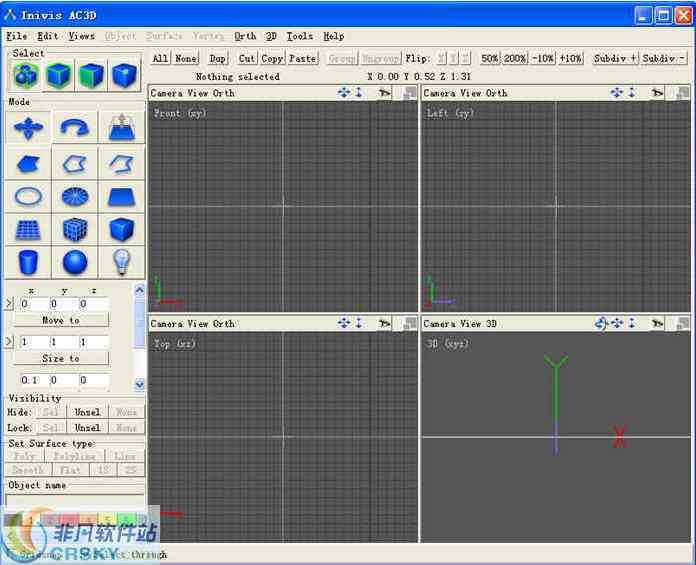Open Camera menu in Left view
Image resolution: width=696 pixels, height=565 pixels.
[x=439, y=93]
